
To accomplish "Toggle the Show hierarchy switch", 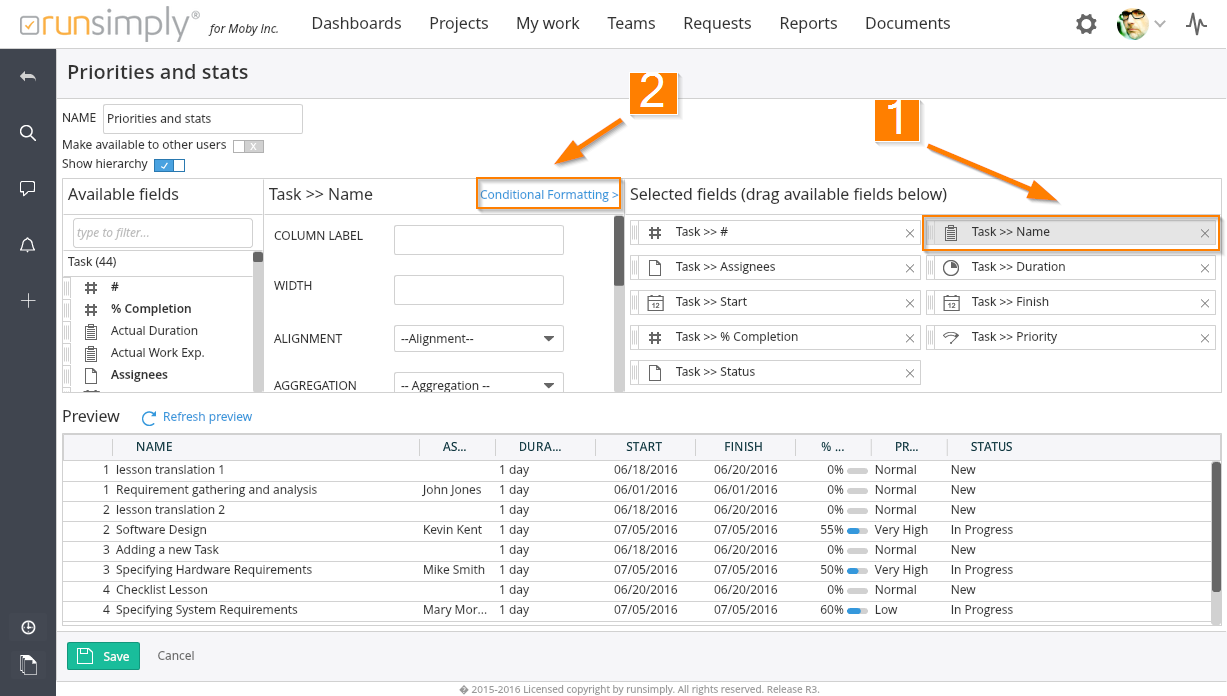I will pyautogui.click(x=169, y=165).
